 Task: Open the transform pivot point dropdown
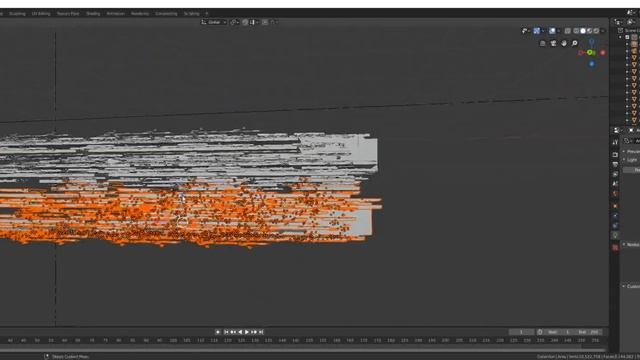[234, 22]
